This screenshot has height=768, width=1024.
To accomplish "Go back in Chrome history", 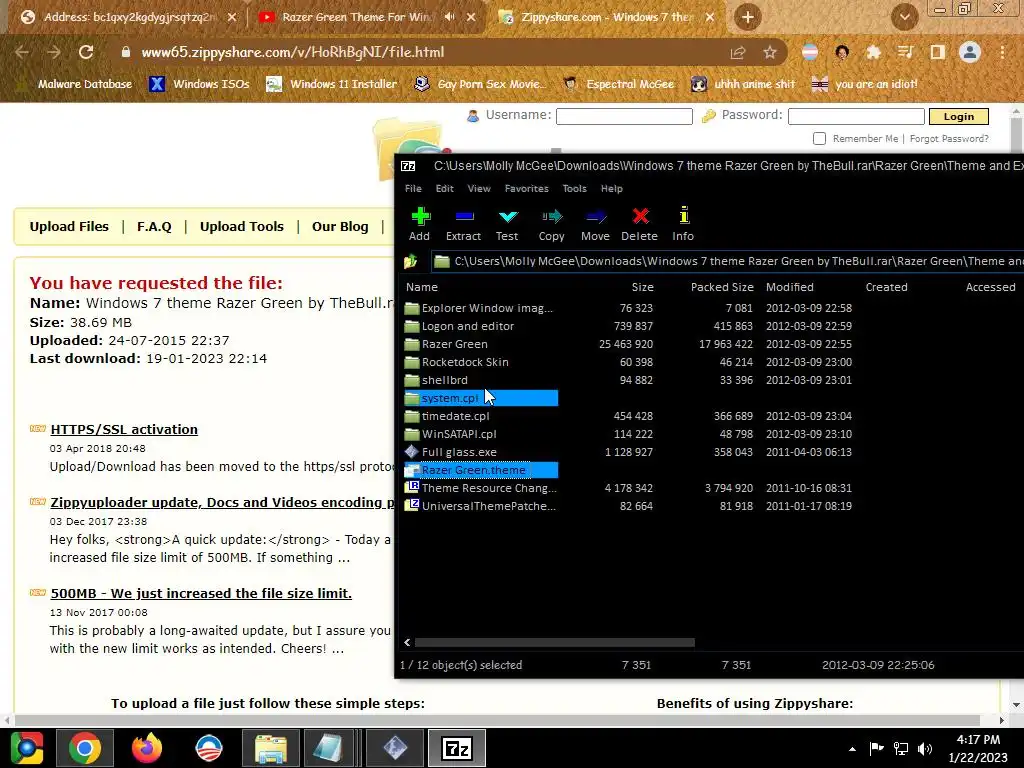I will click(x=22, y=52).
